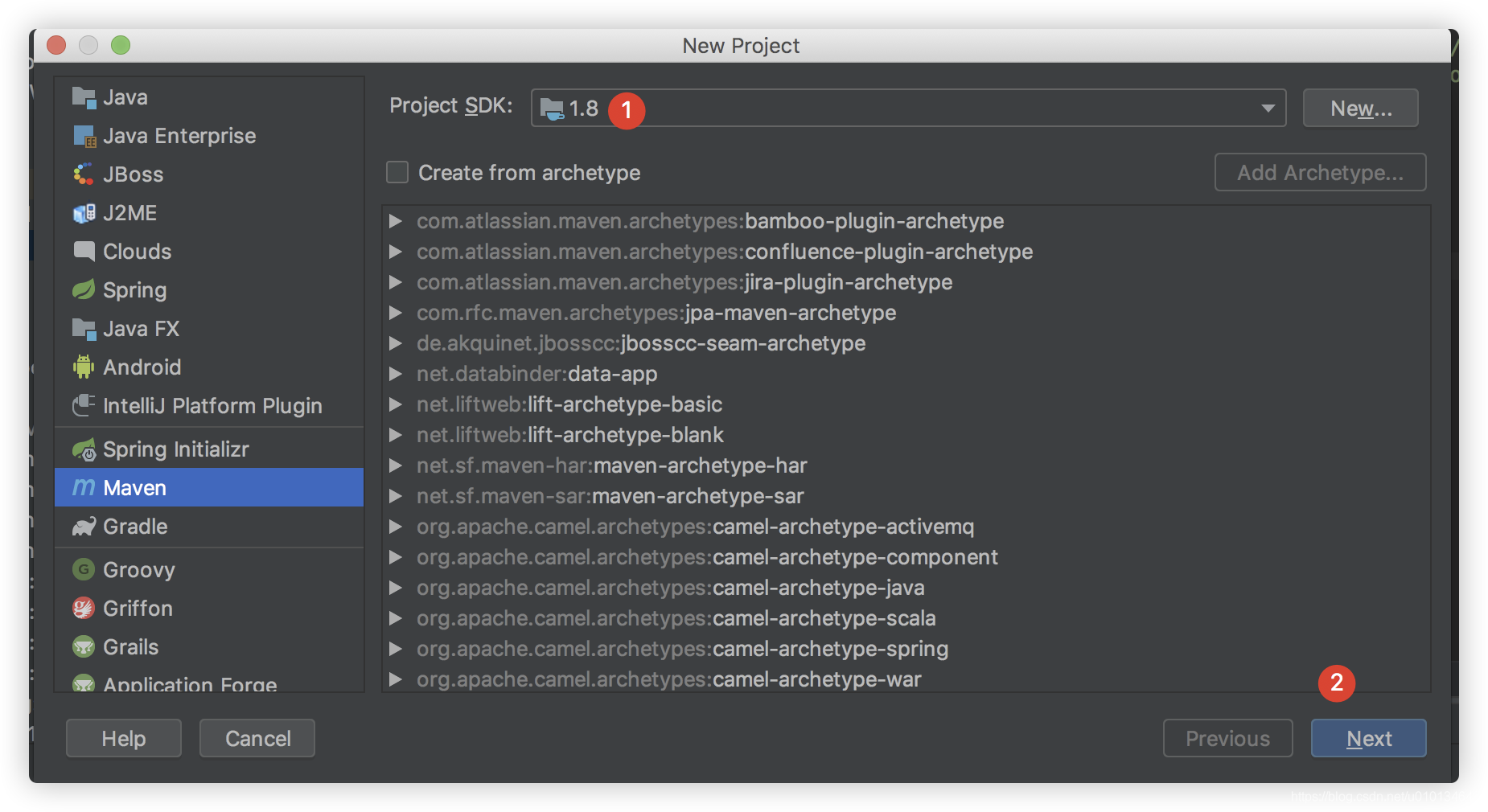
Task: Expand lift-archetype-blank entry
Action: pyautogui.click(x=396, y=435)
